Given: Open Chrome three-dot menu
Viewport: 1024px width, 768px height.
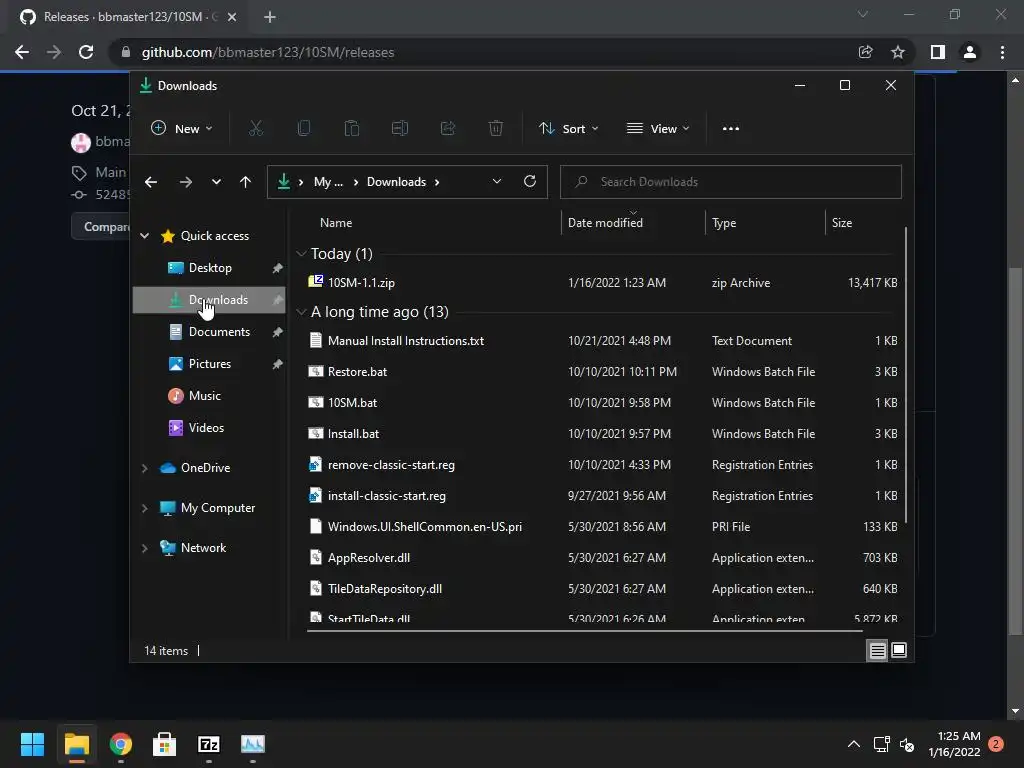Looking at the screenshot, I should [1002, 52].
